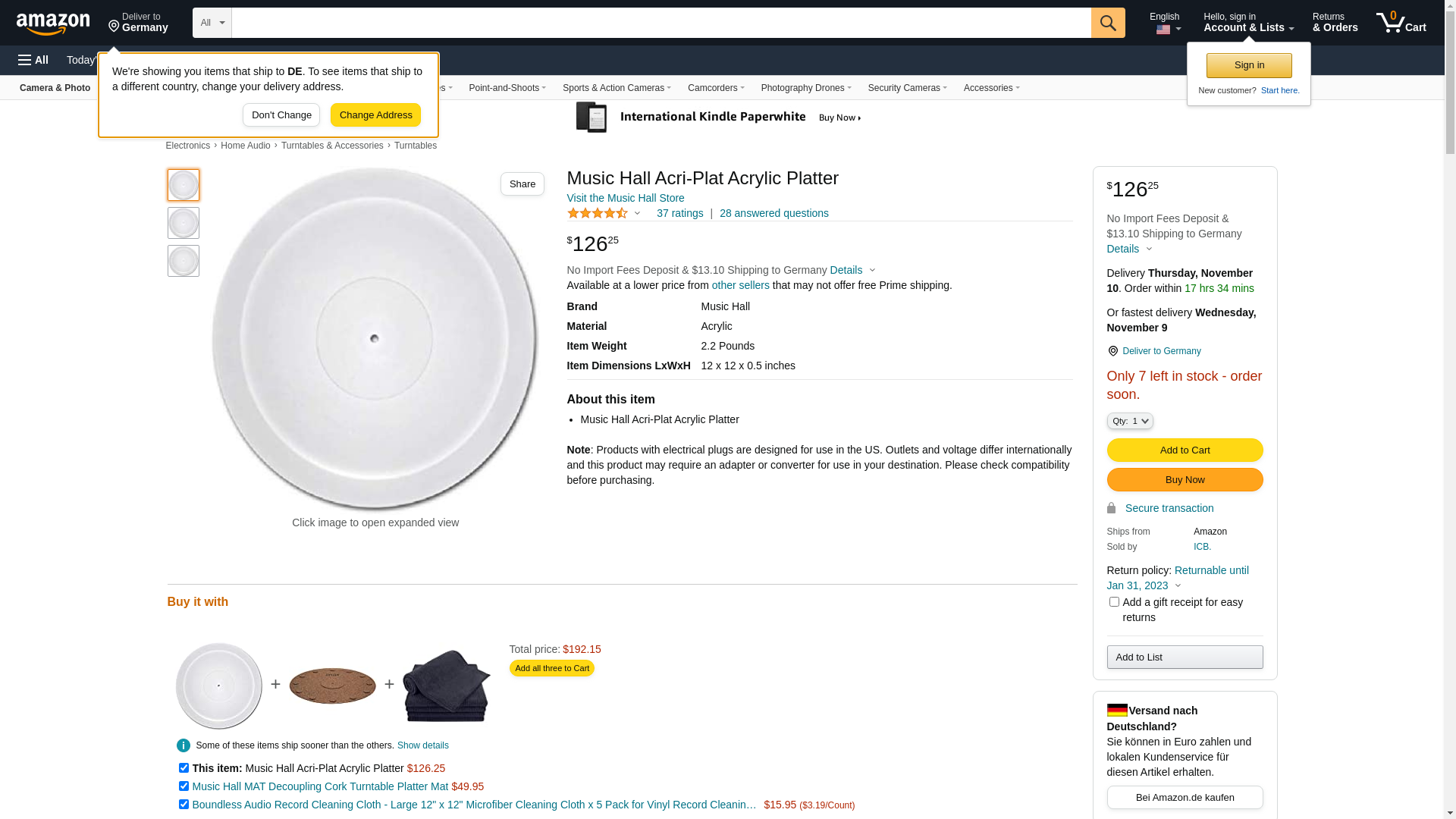
Task: Open the Security Cameras menu
Action: pos(907,88)
